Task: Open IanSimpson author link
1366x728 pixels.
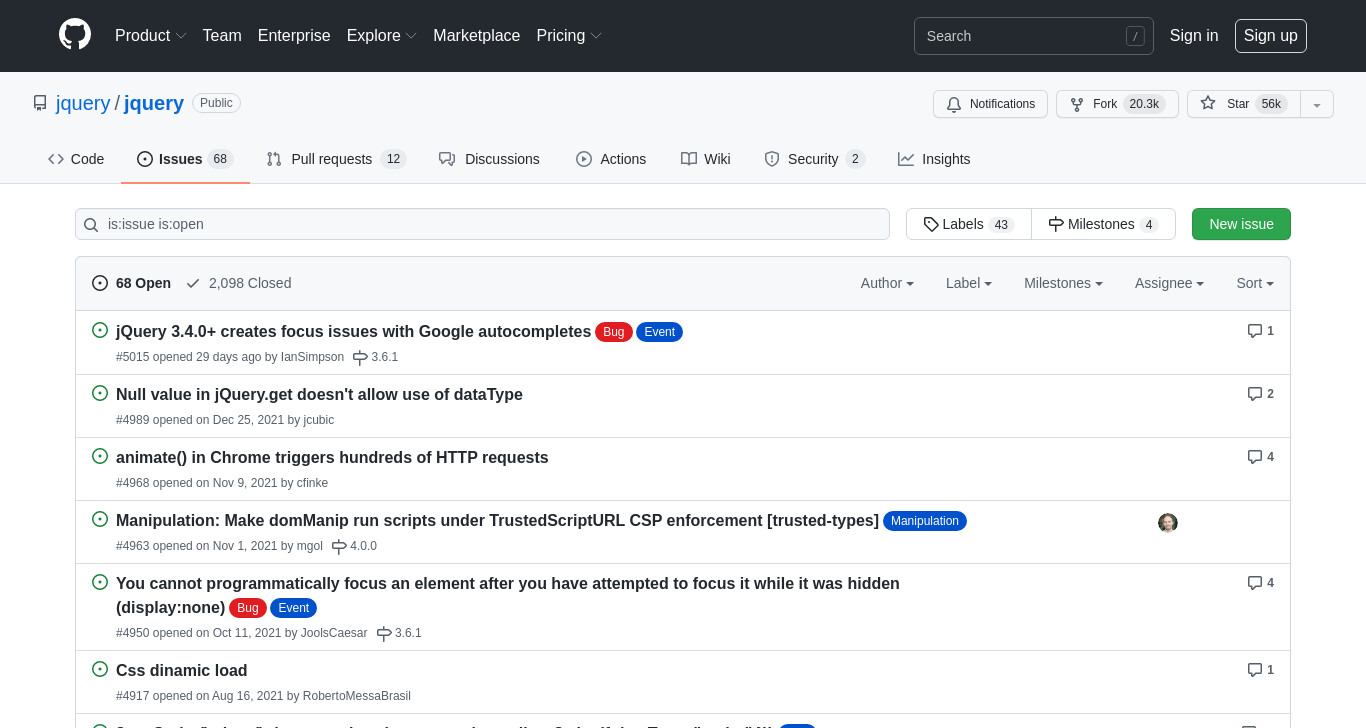Action: click(x=312, y=357)
